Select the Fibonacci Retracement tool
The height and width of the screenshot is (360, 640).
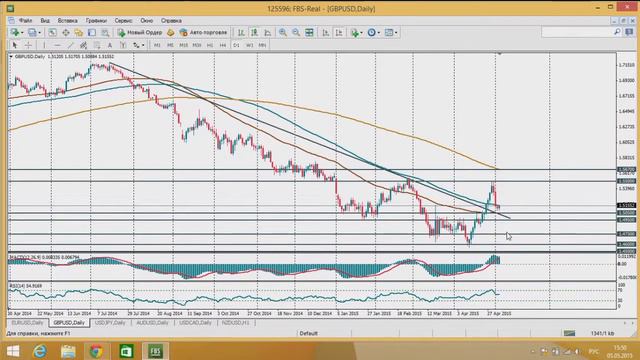point(97,45)
